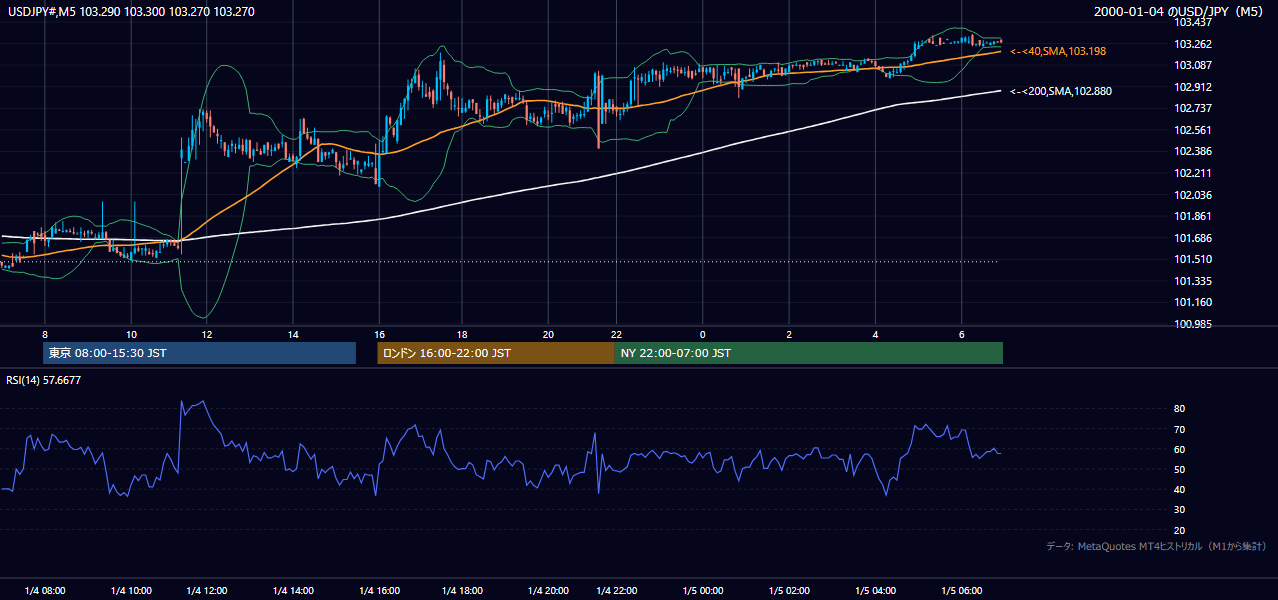This screenshot has height=600, width=1278.
Task: Click RSI scale value 80
Action: click(1180, 409)
